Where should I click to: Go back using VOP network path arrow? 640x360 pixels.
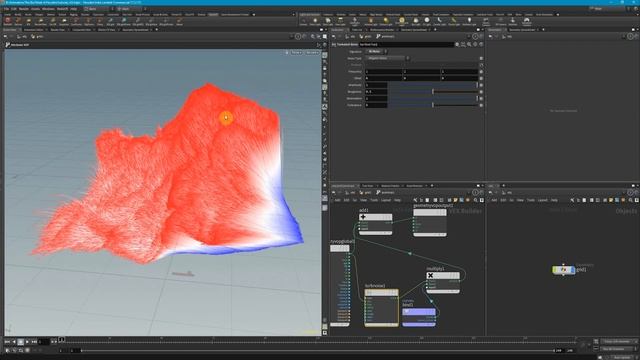(333, 192)
